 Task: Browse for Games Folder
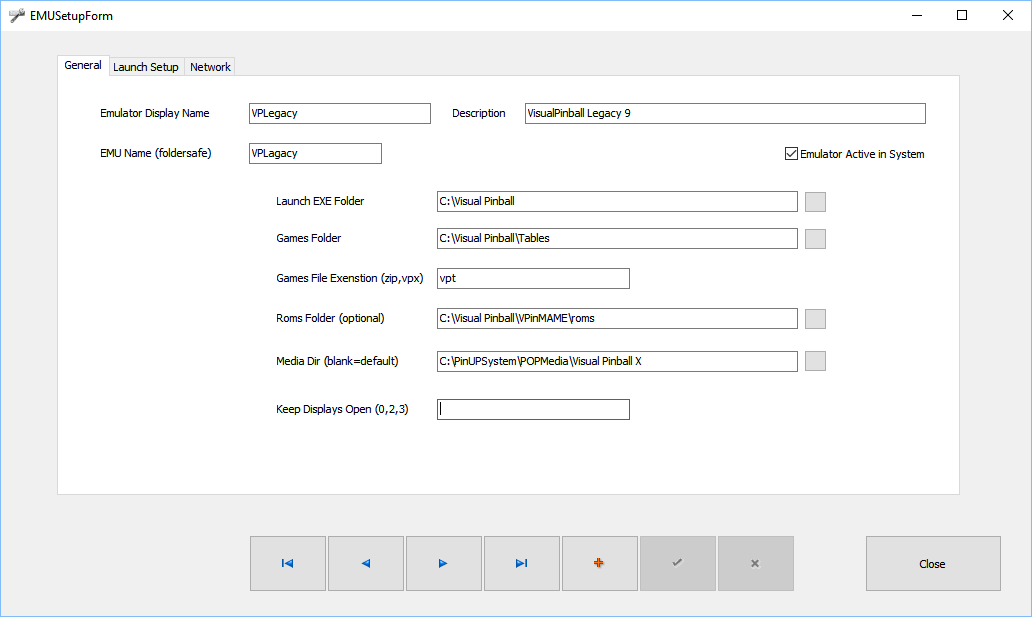tap(815, 239)
